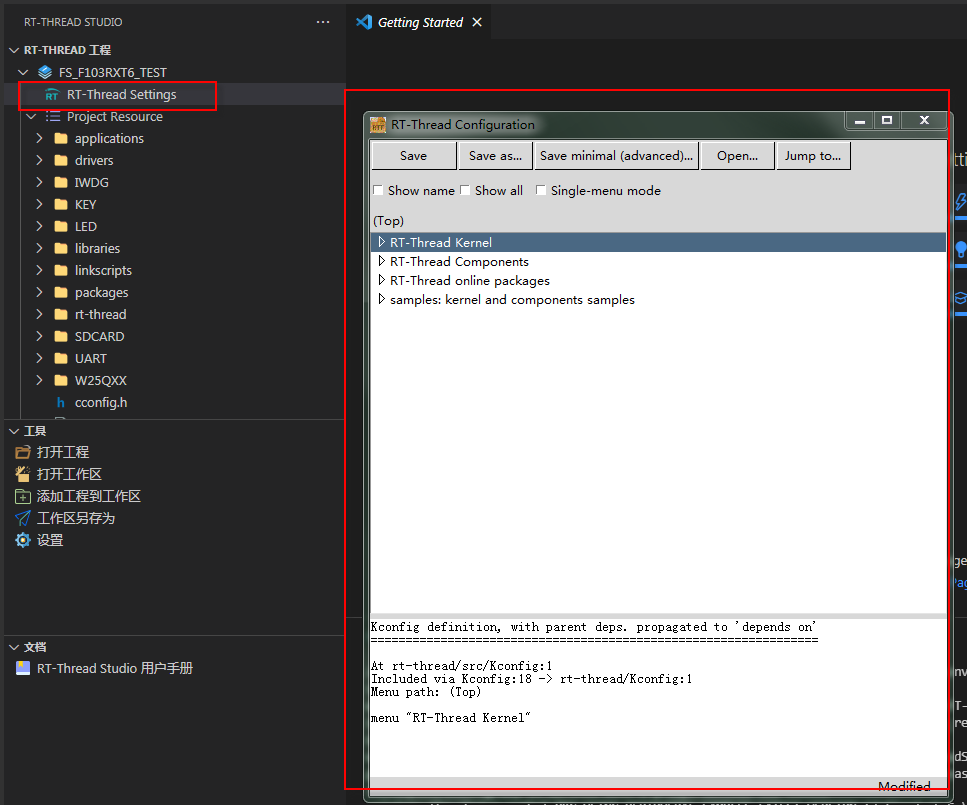Click the UART folder icon
Screen dimensions: 967x805
coord(61,358)
